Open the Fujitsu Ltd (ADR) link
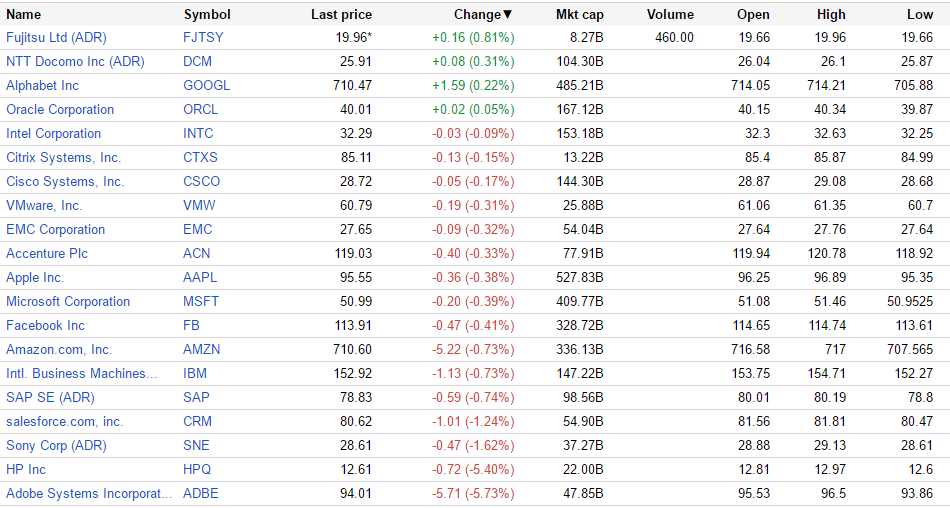Image resolution: width=950 pixels, height=508 pixels. tap(56, 37)
